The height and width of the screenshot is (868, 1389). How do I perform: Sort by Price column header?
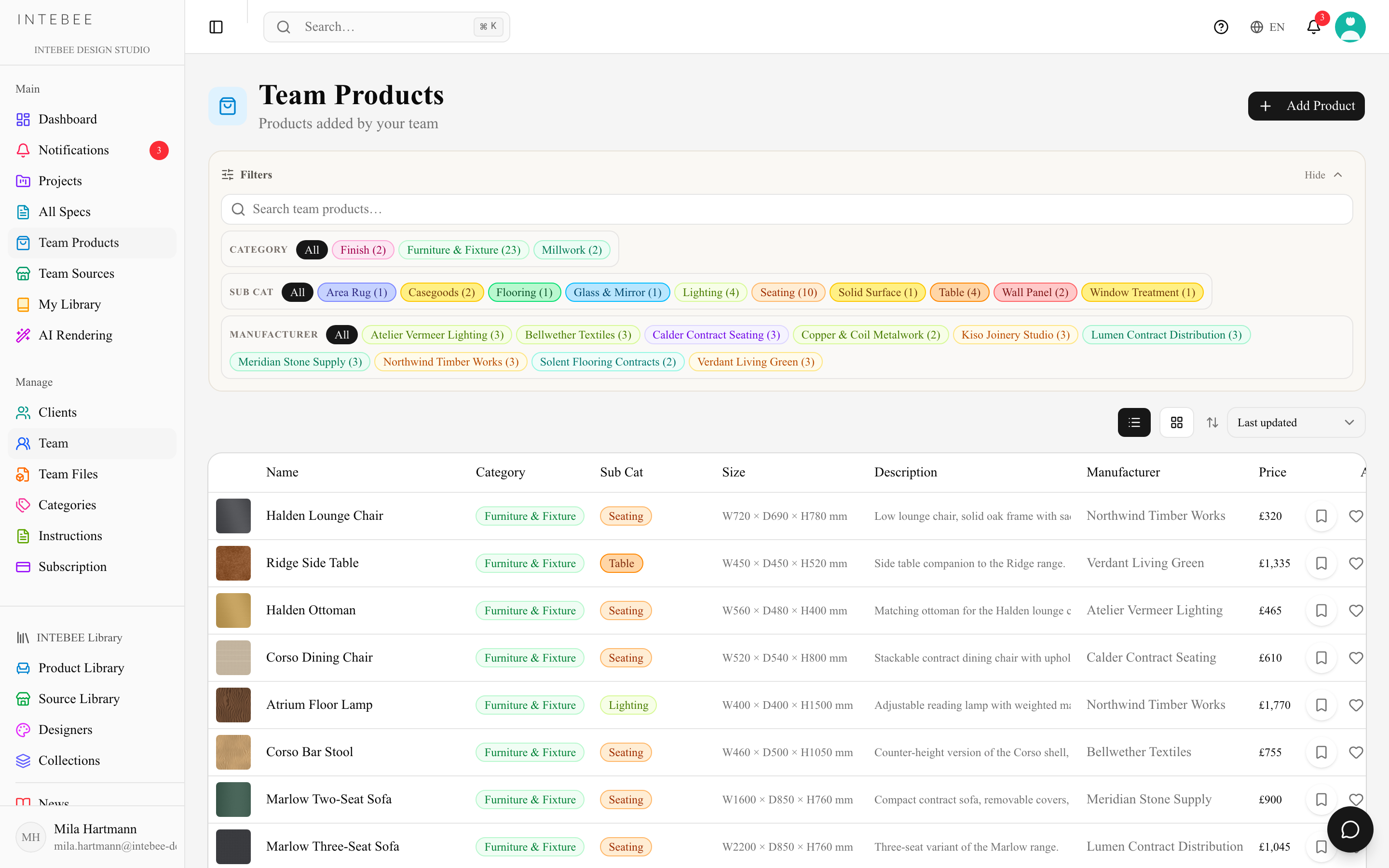point(1272,472)
